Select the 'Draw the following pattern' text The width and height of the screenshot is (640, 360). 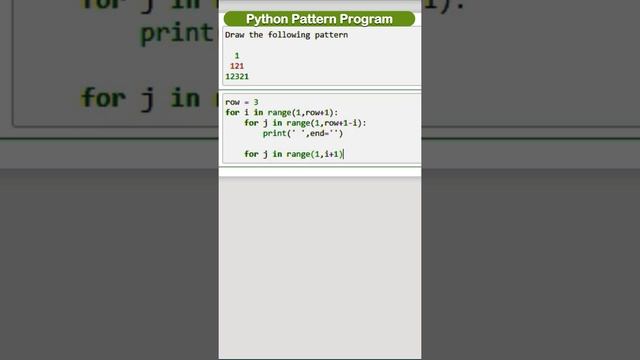pyautogui.click(x=287, y=35)
